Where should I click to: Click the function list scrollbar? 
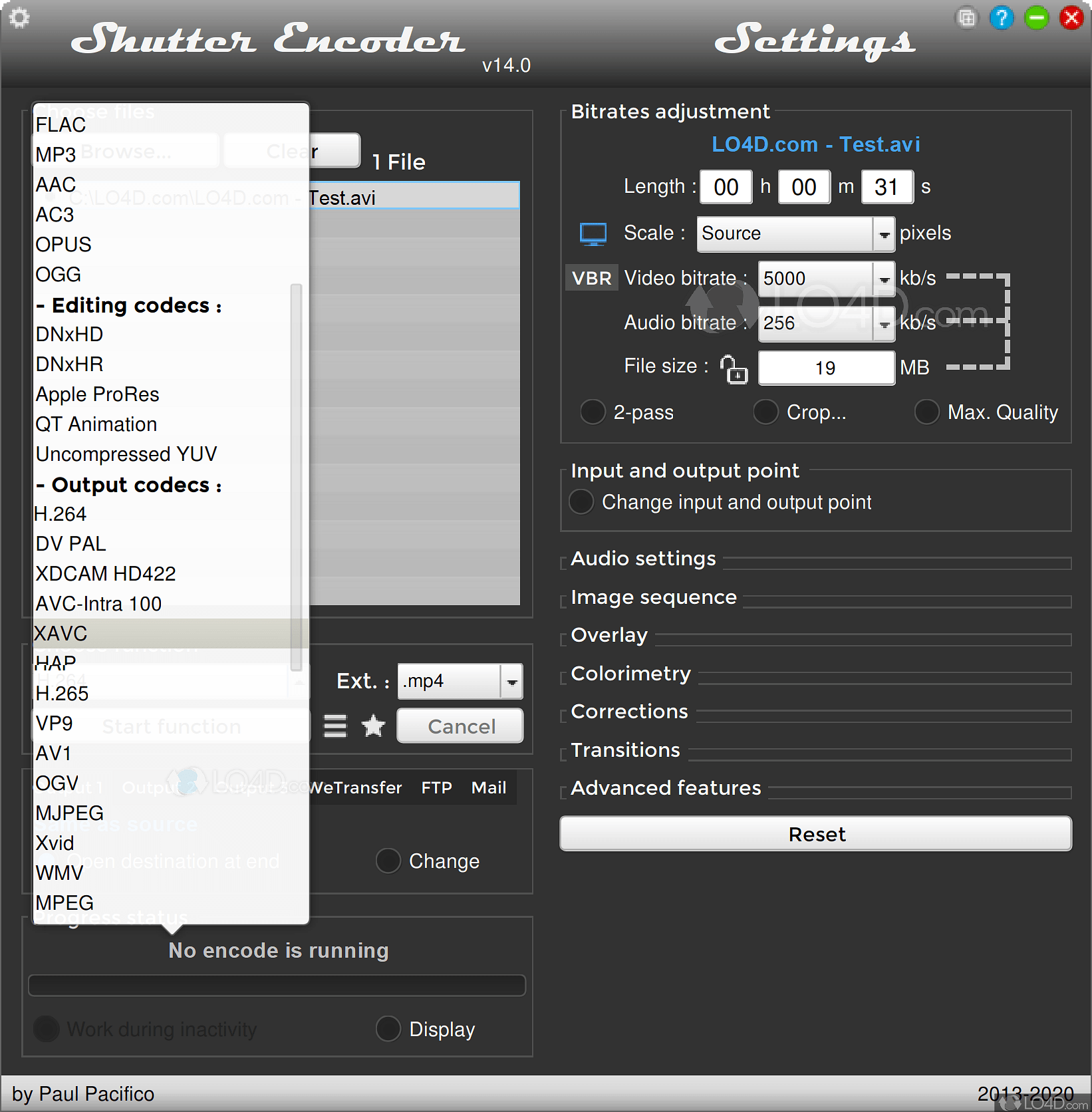[297, 478]
